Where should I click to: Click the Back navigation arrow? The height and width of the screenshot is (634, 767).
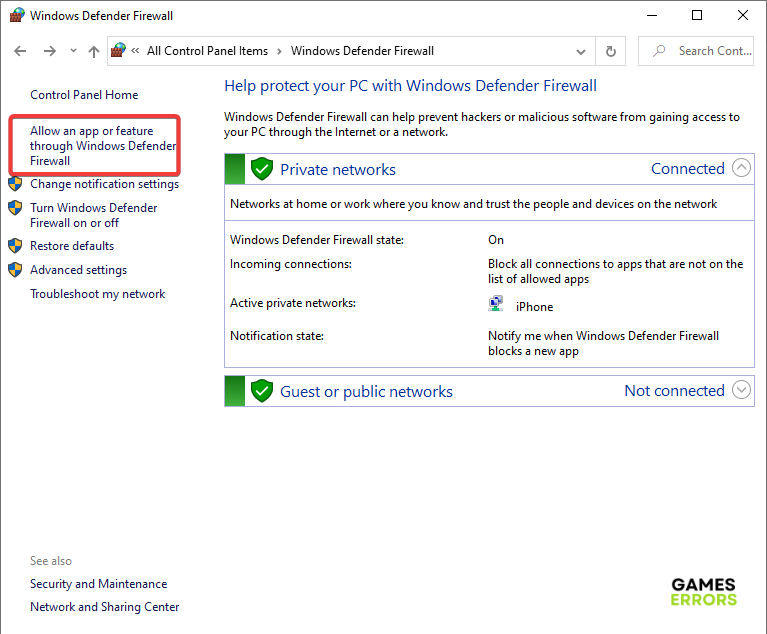click(21, 51)
